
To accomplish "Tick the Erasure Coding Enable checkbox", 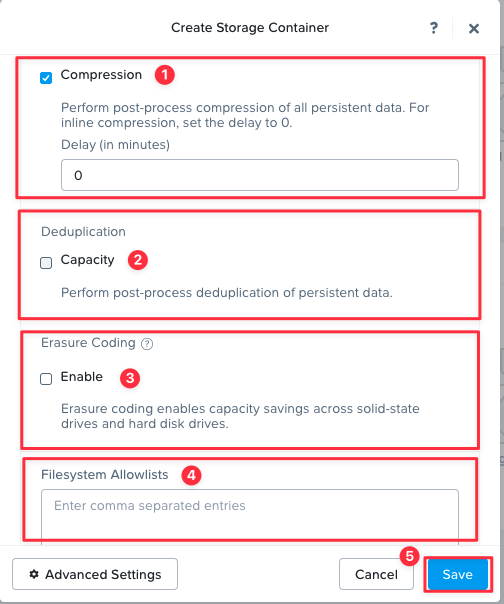I will coord(46,379).
